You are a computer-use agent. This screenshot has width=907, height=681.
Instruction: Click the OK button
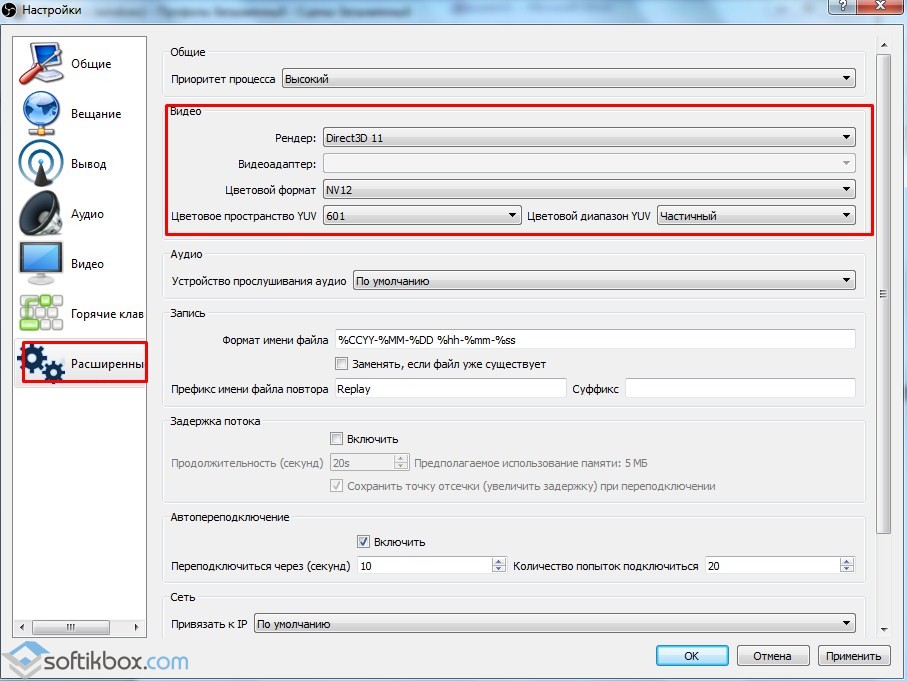pos(691,656)
